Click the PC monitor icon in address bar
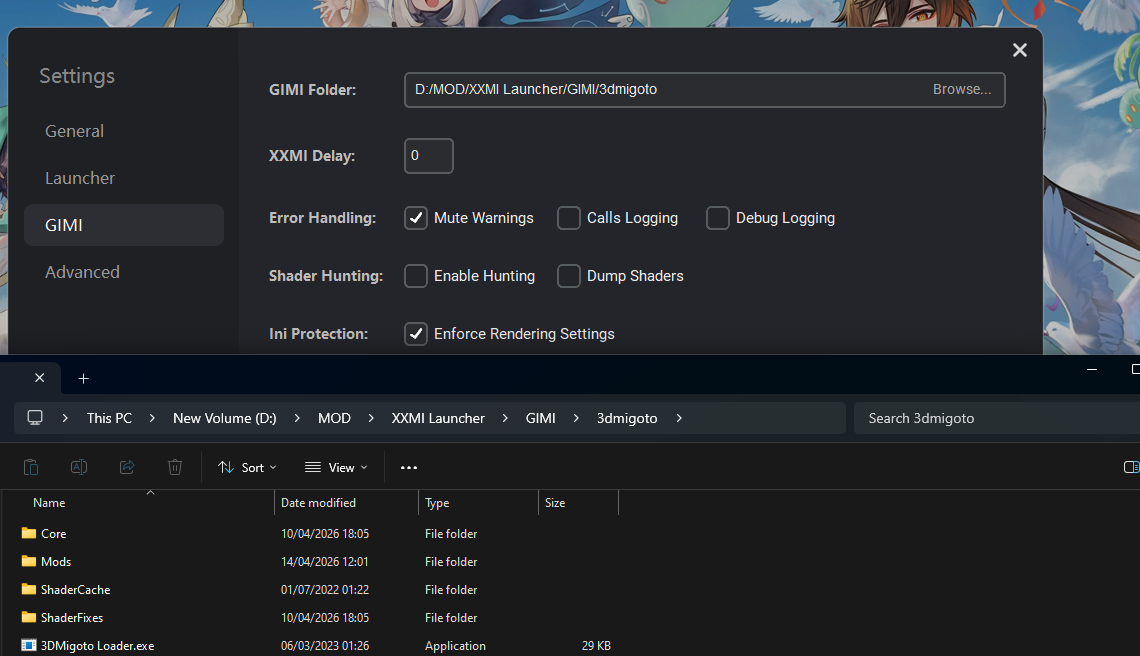This screenshot has width=1140, height=656. (x=35, y=417)
